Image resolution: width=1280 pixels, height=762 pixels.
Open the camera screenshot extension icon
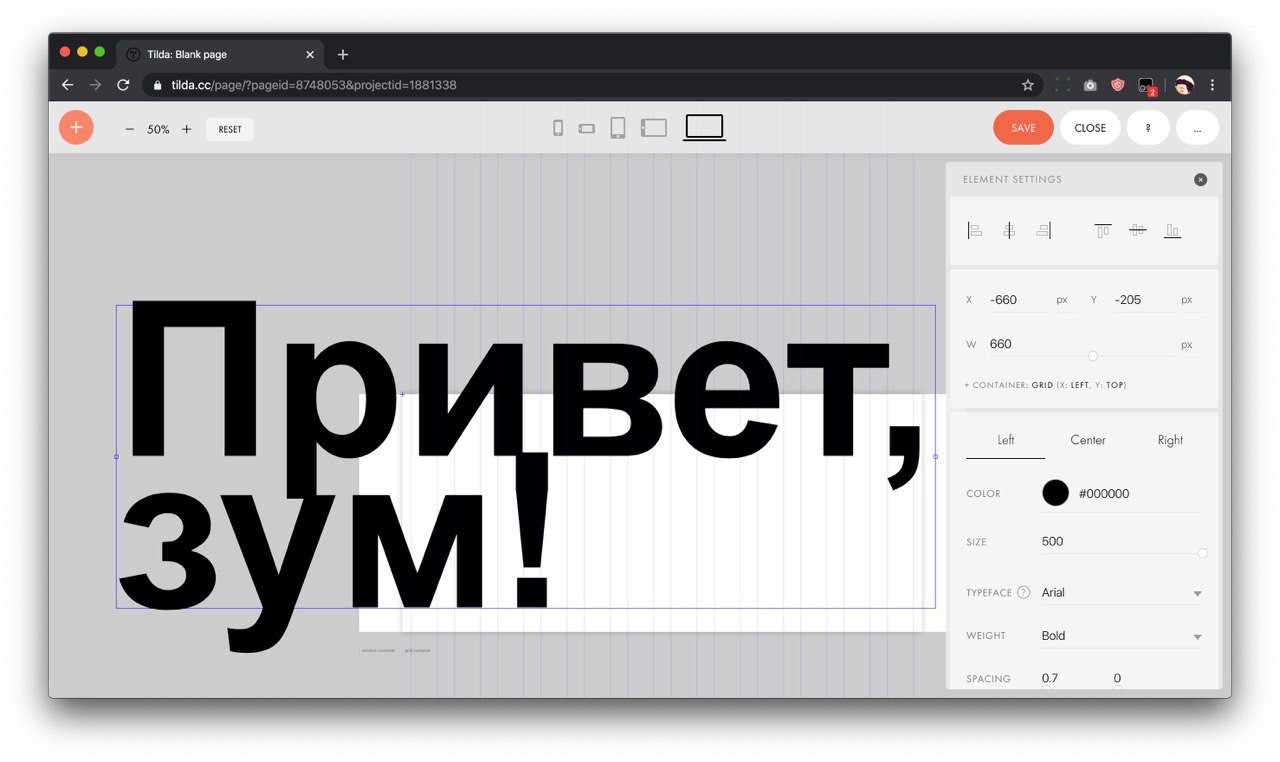point(1090,85)
